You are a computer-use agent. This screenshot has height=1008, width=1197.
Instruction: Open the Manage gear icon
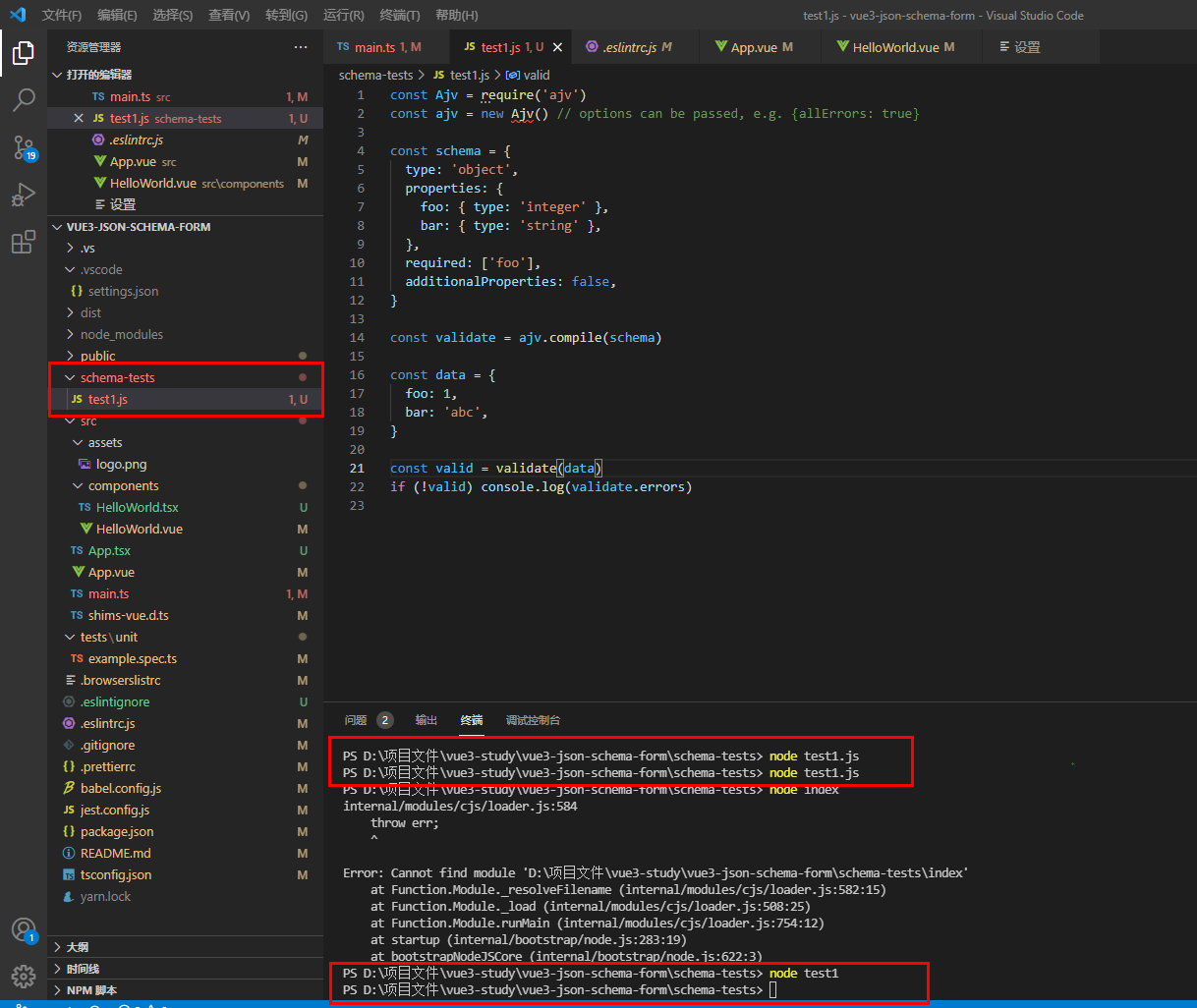(24, 976)
